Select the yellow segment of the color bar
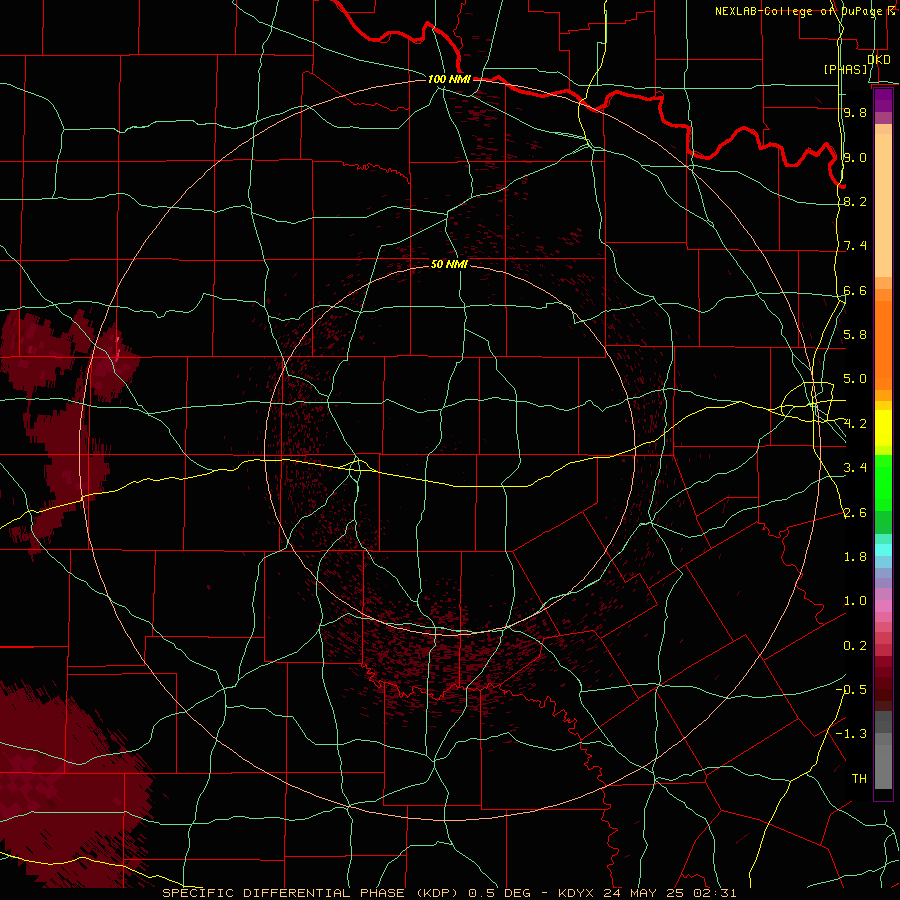900x900 pixels. [883, 428]
